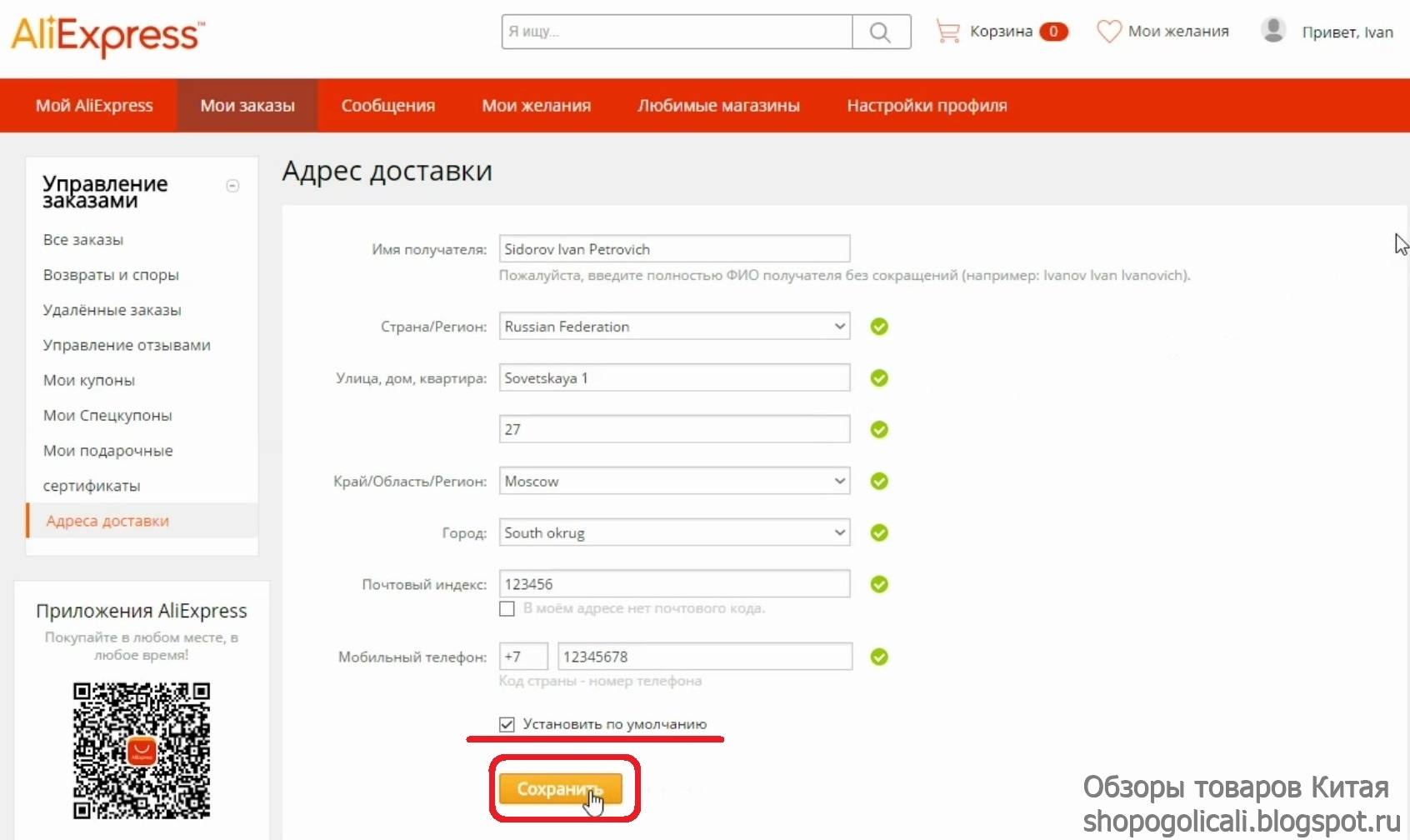Image resolution: width=1410 pixels, height=840 pixels.
Task: Open Мои желания in the red navbar
Action: pos(537,106)
